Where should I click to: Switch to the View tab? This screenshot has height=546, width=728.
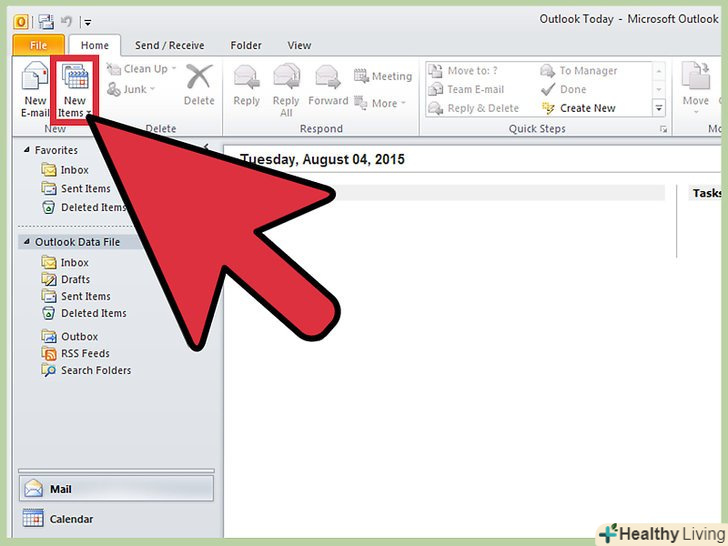299,45
